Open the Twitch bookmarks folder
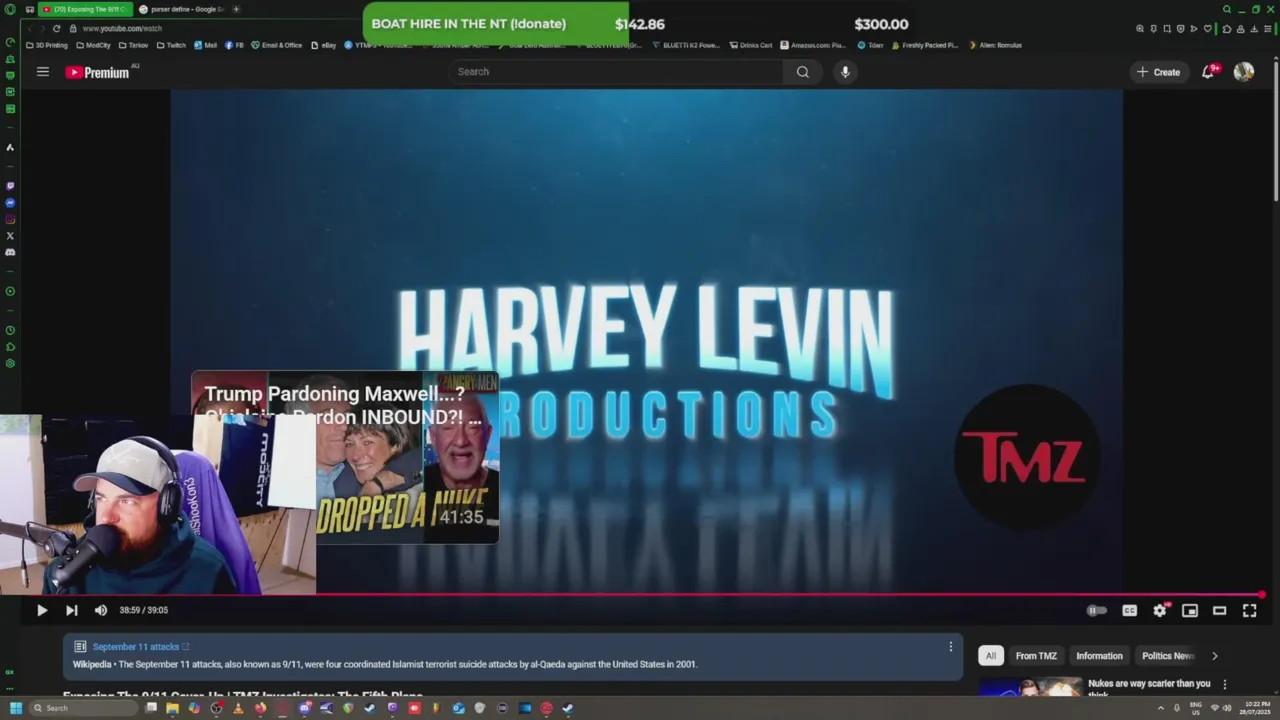The width and height of the screenshot is (1280, 720). pos(171,45)
